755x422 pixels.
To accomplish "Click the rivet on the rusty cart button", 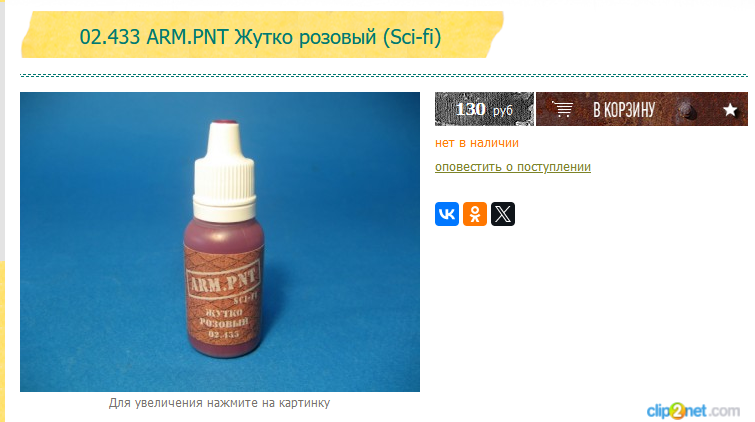I will click(687, 111).
